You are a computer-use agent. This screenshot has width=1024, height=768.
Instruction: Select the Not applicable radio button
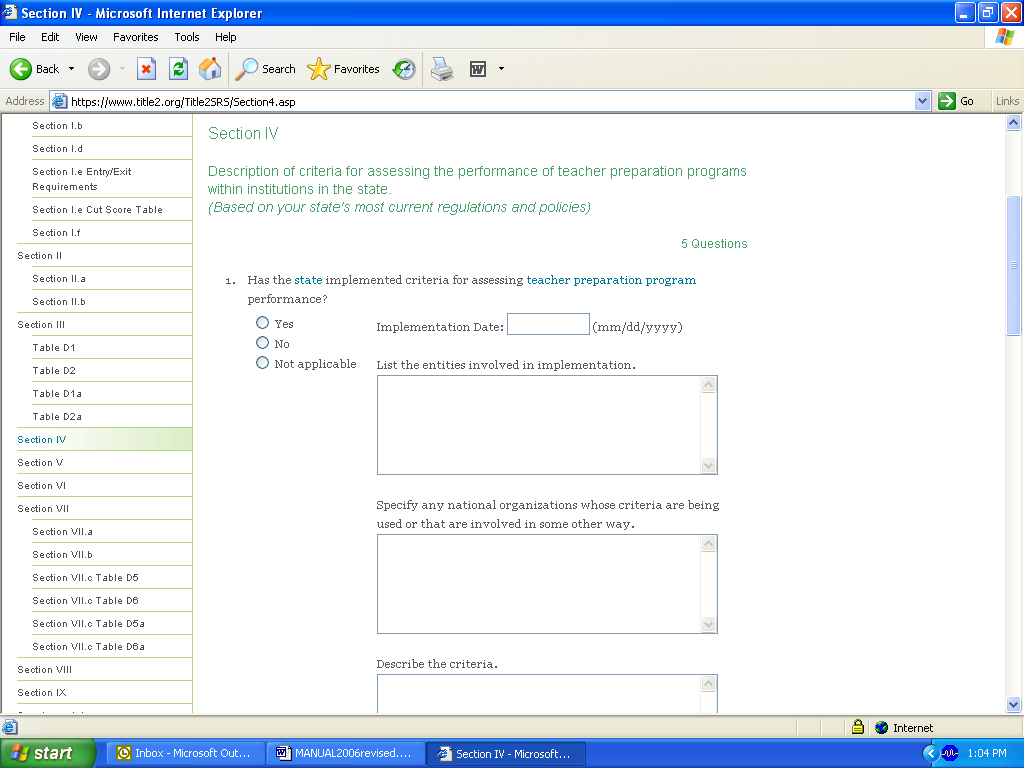[263, 363]
